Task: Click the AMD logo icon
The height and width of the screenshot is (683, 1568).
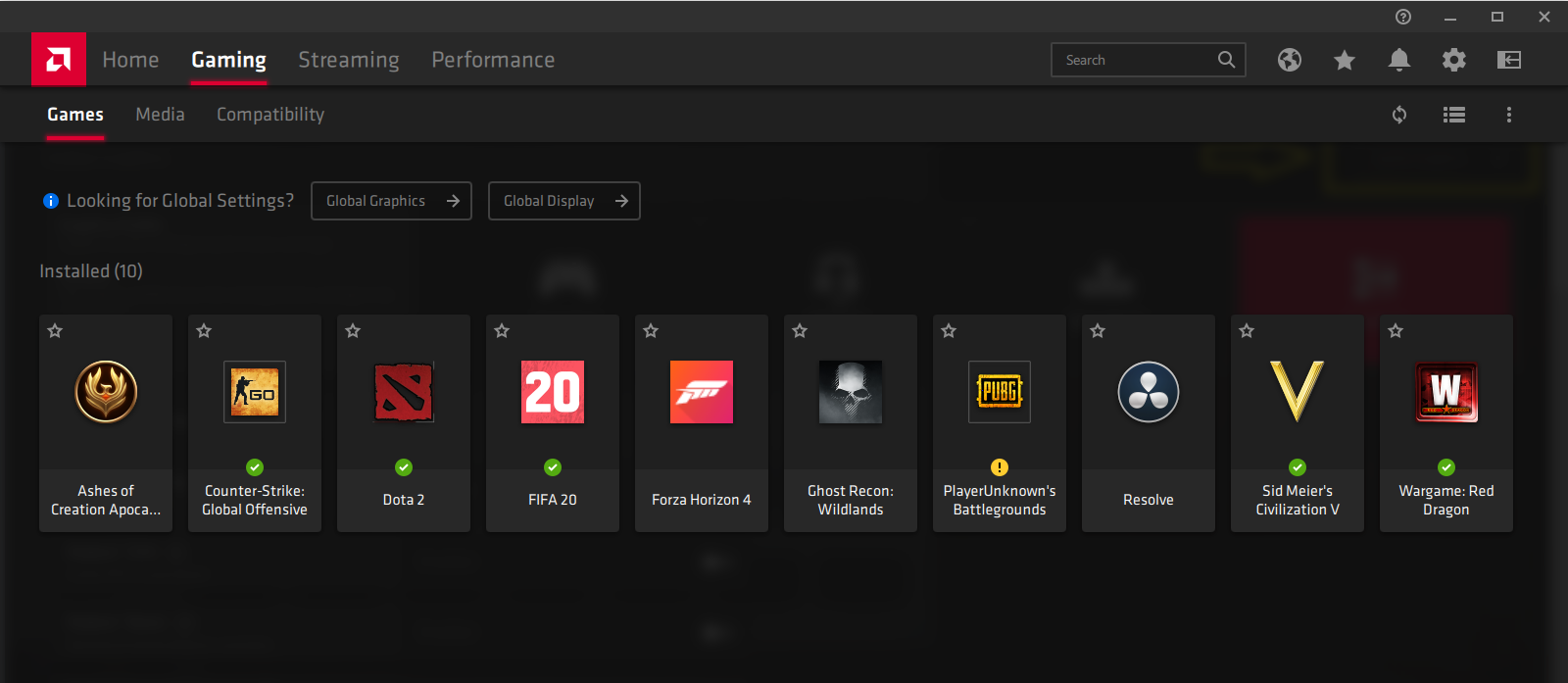Action: [59, 60]
